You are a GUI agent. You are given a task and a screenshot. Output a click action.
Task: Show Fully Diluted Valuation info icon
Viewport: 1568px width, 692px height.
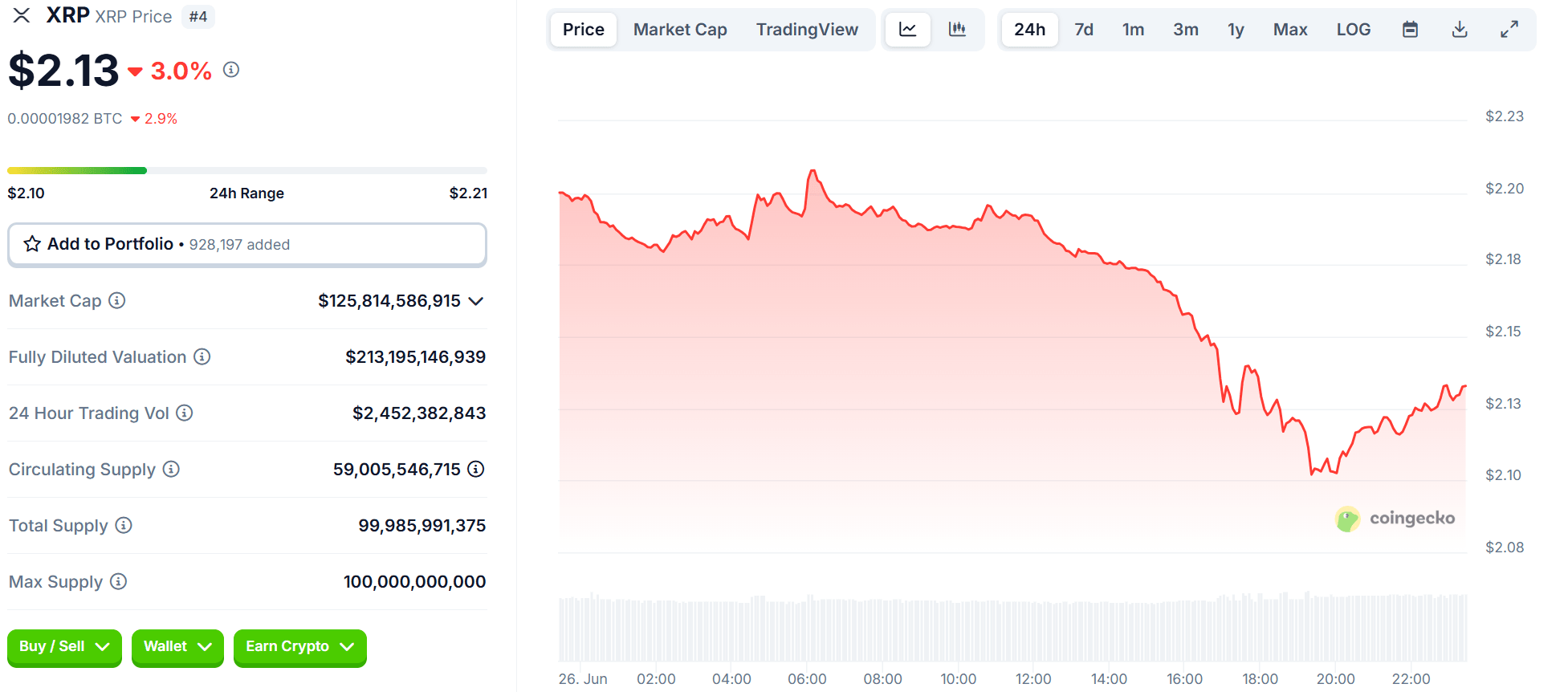click(202, 356)
